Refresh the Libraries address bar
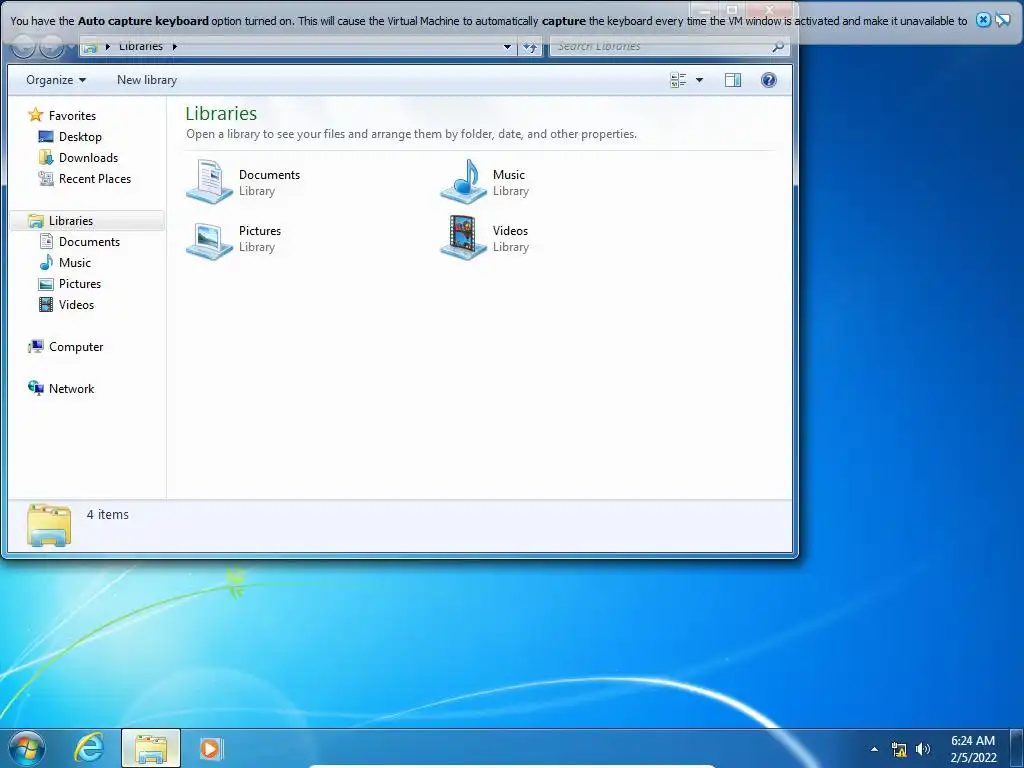 530,46
